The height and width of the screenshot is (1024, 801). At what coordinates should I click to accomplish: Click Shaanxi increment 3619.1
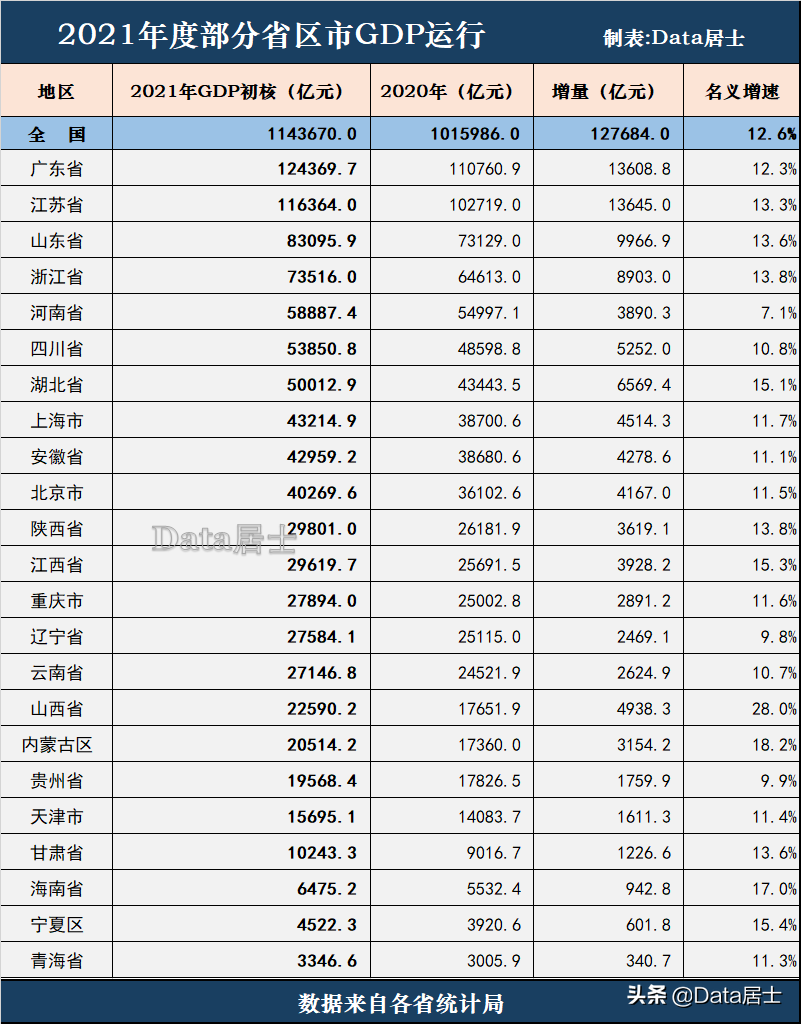pos(644,528)
